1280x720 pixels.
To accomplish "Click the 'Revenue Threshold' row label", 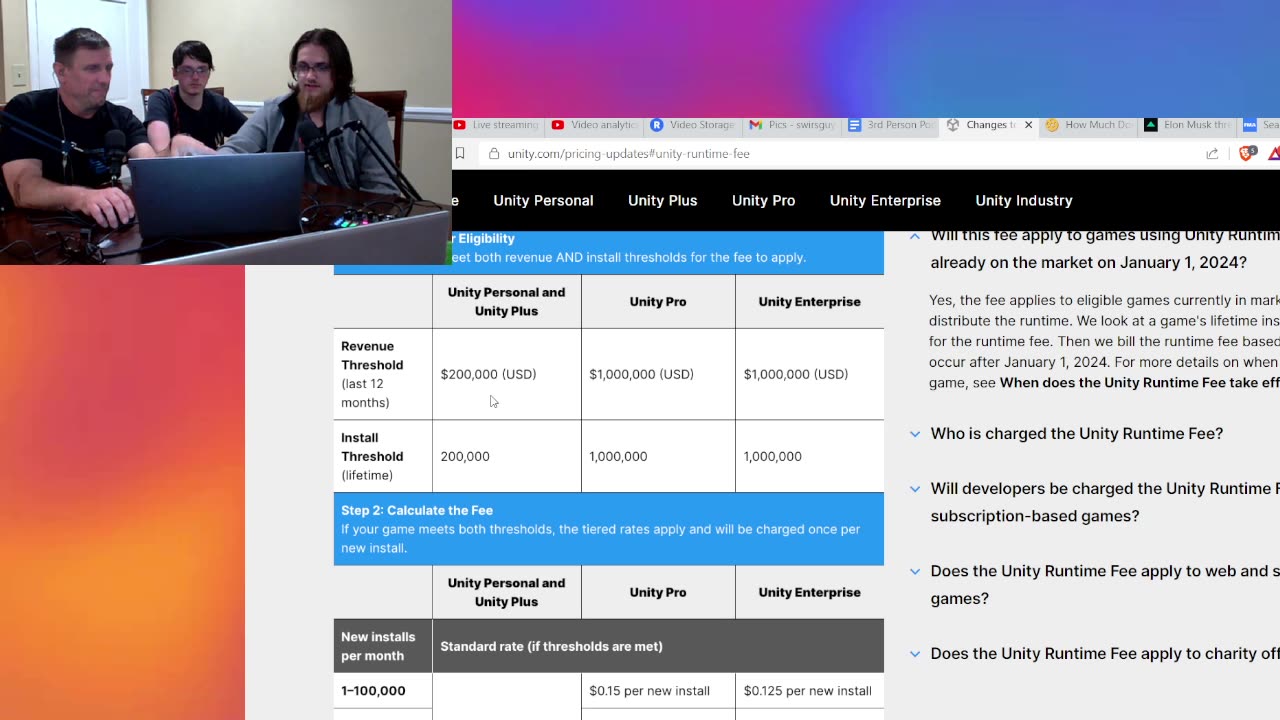I will point(372,355).
